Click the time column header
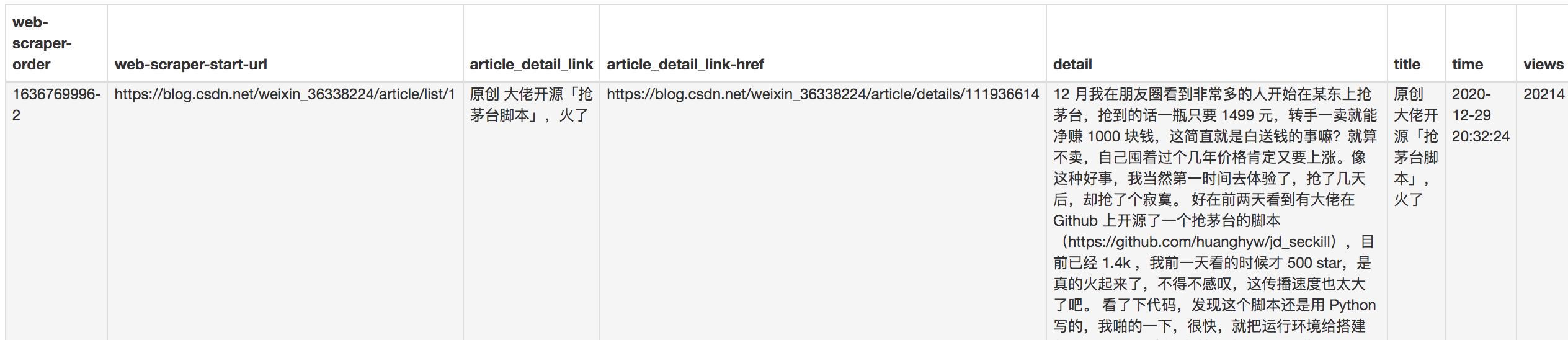 (x=1468, y=65)
